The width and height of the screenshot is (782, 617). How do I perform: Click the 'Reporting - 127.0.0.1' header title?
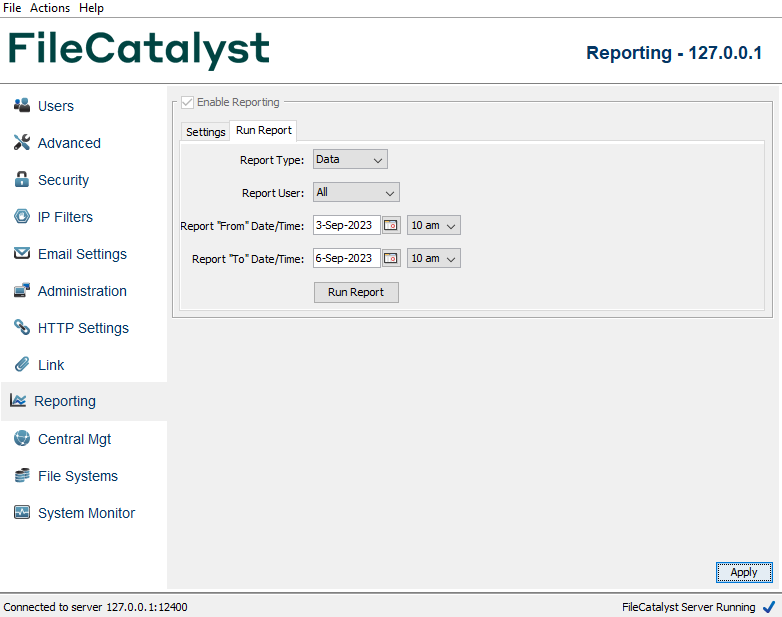[674, 52]
